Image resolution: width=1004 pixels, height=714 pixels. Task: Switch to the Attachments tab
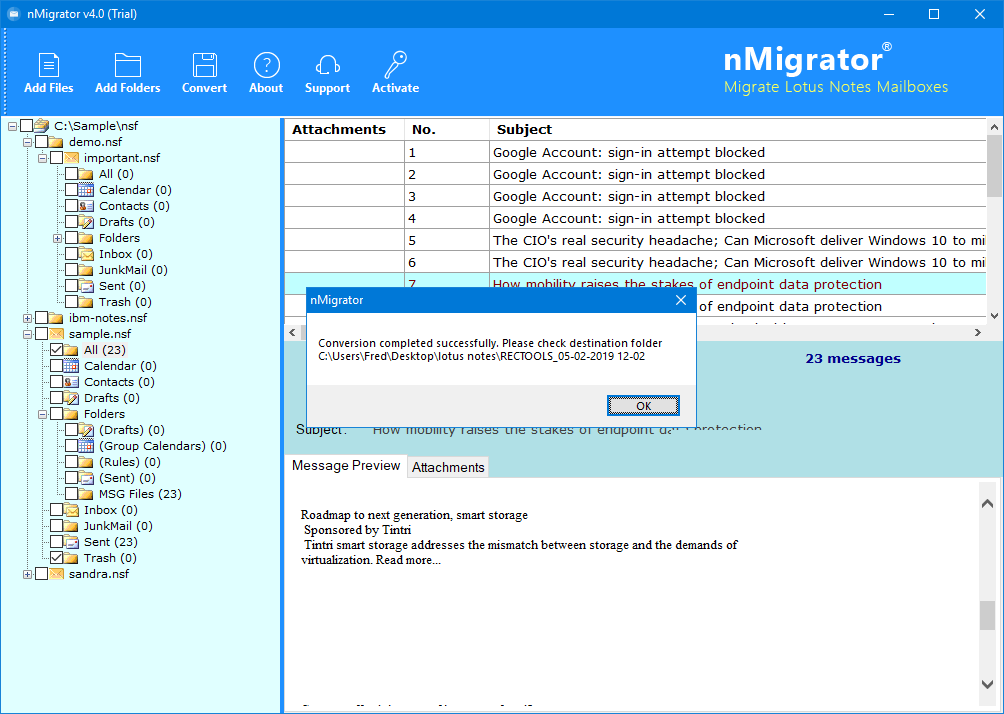(x=448, y=467)
